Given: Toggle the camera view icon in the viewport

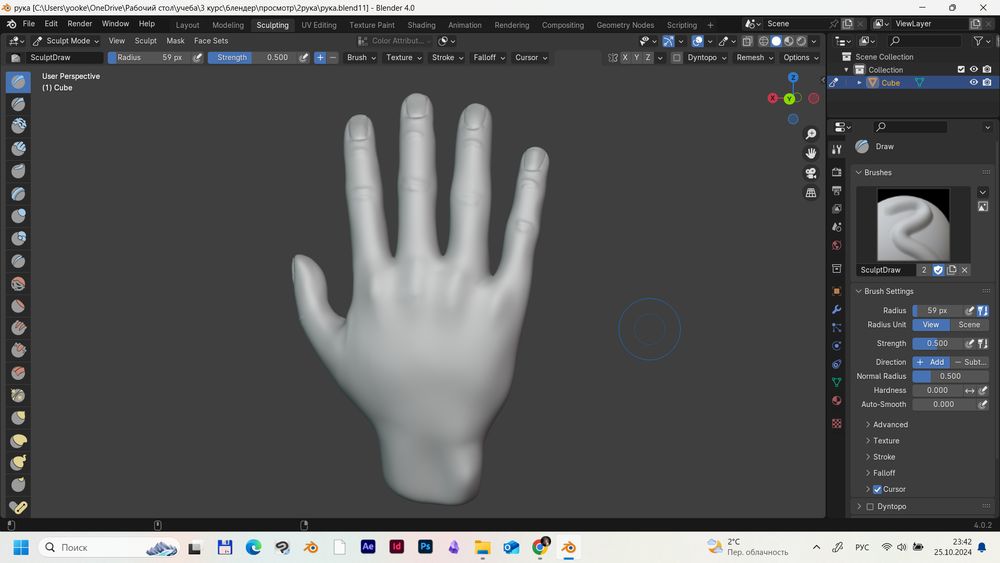Looking at the screenshot, I should pyautogui.click(x=811, y=173).
